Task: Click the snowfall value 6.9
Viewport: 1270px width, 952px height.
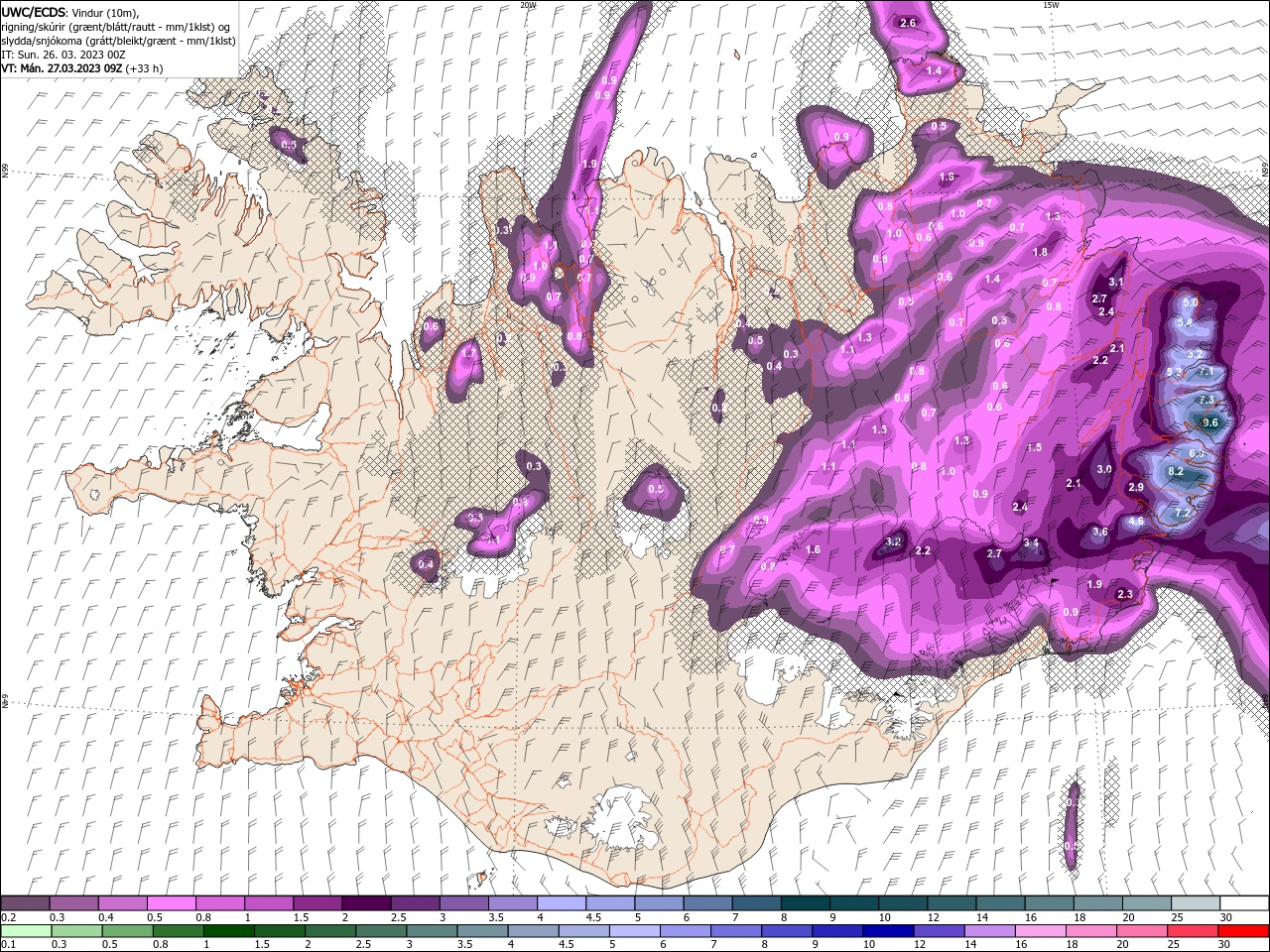Action: (1197, 453)
